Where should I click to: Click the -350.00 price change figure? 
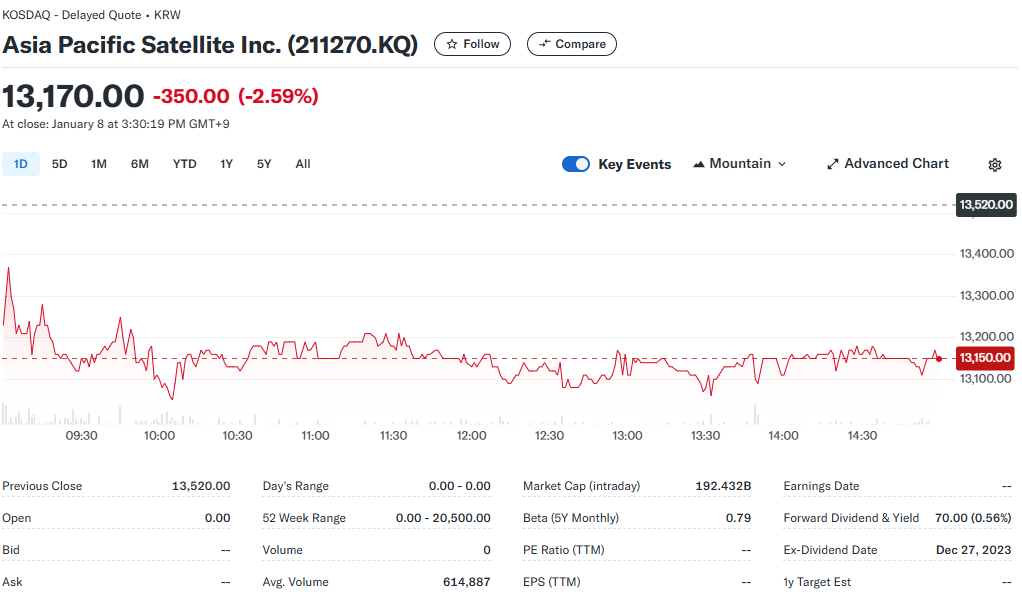tap(191, 96)
